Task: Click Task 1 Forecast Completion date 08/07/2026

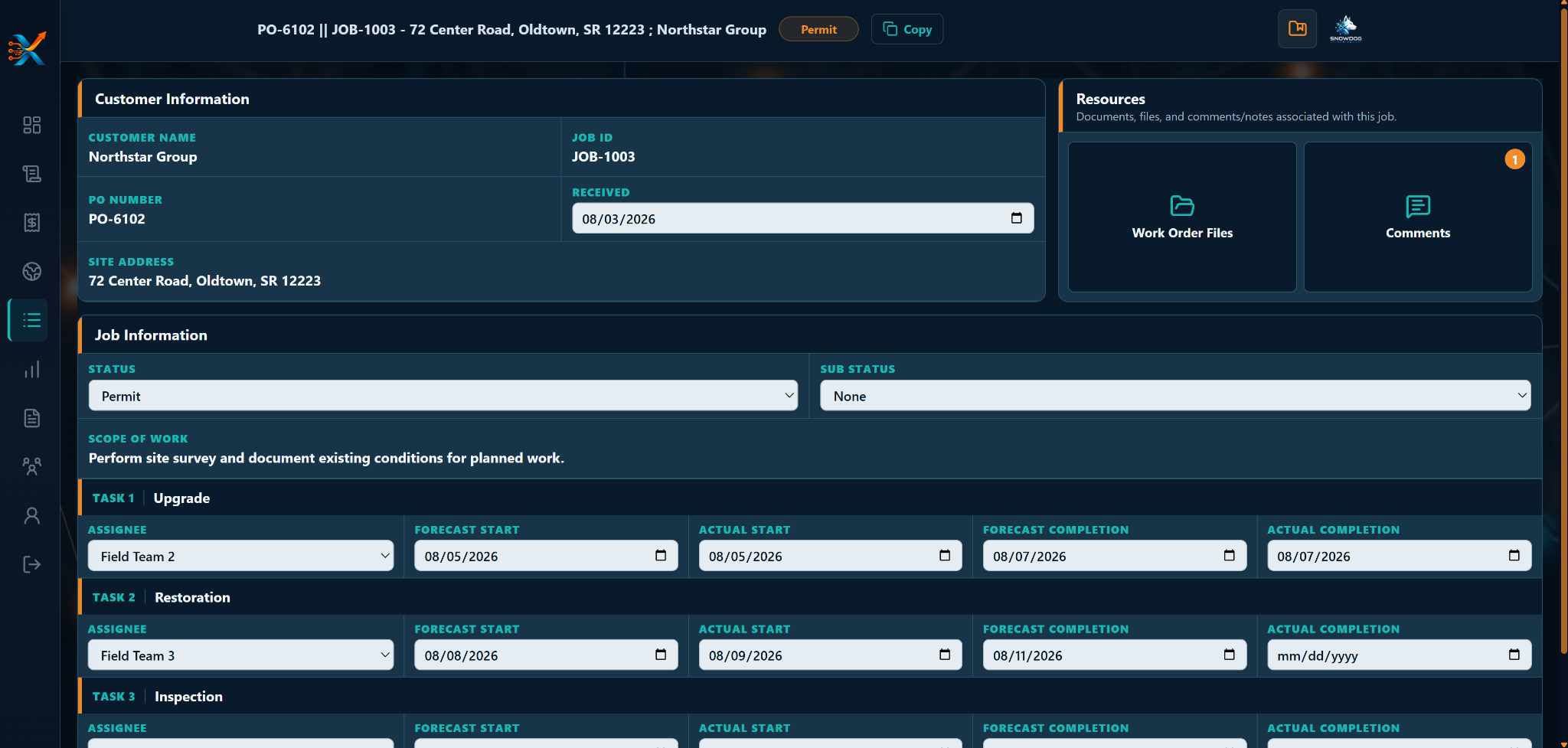Action: [x=1115, y=556]
